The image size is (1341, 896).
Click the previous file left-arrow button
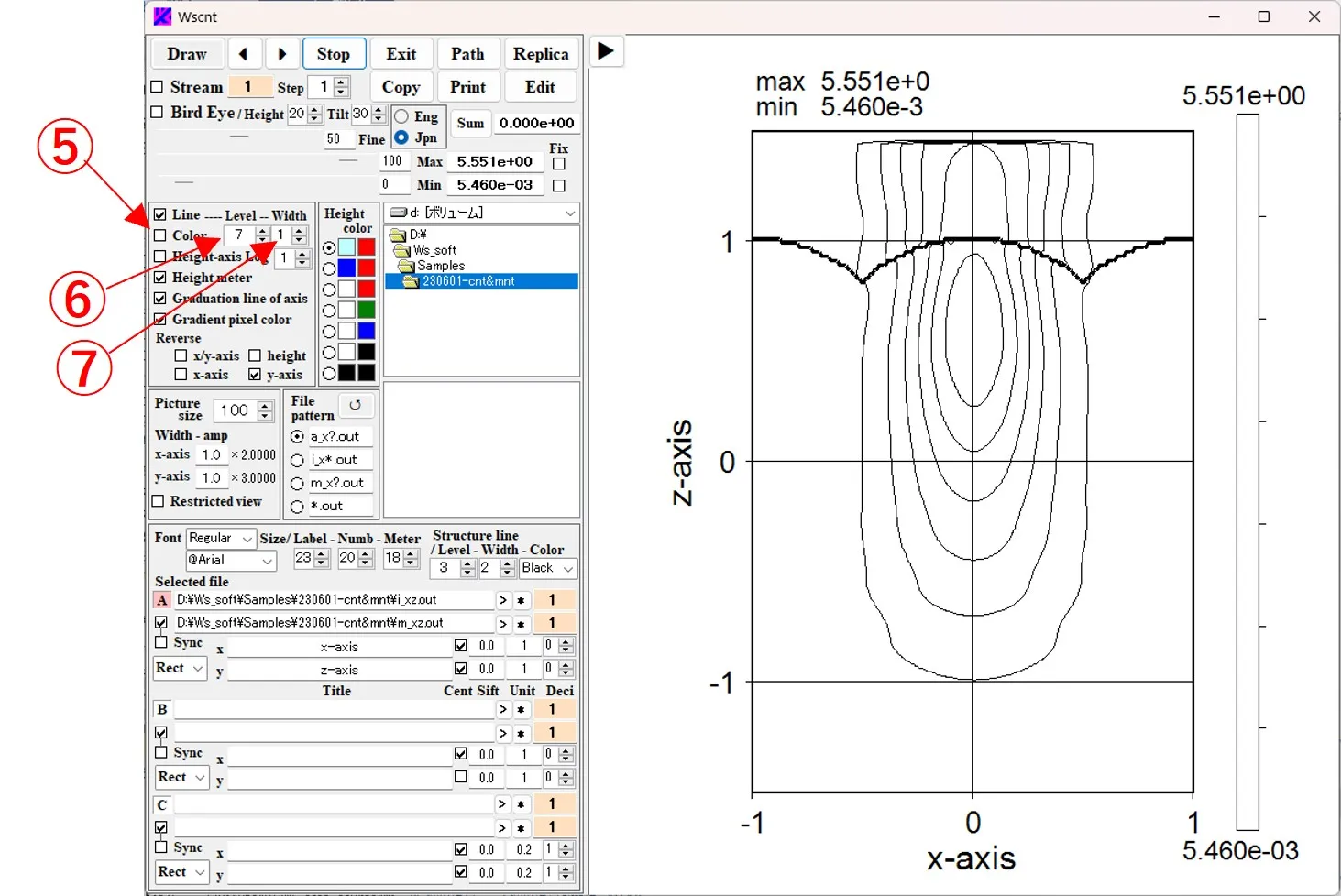(x=244, y=54)
